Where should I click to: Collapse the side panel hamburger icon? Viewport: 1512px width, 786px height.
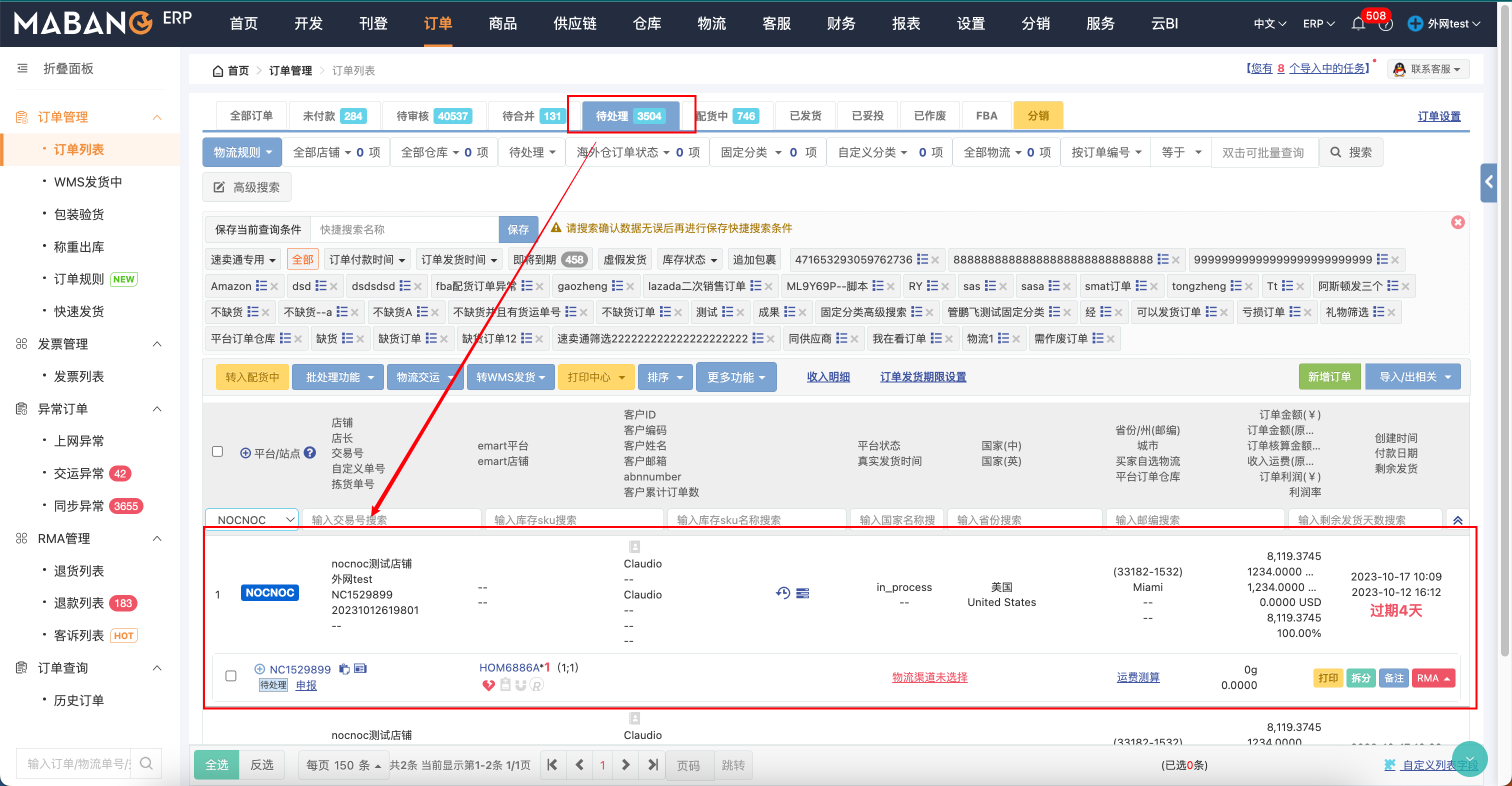22,68
